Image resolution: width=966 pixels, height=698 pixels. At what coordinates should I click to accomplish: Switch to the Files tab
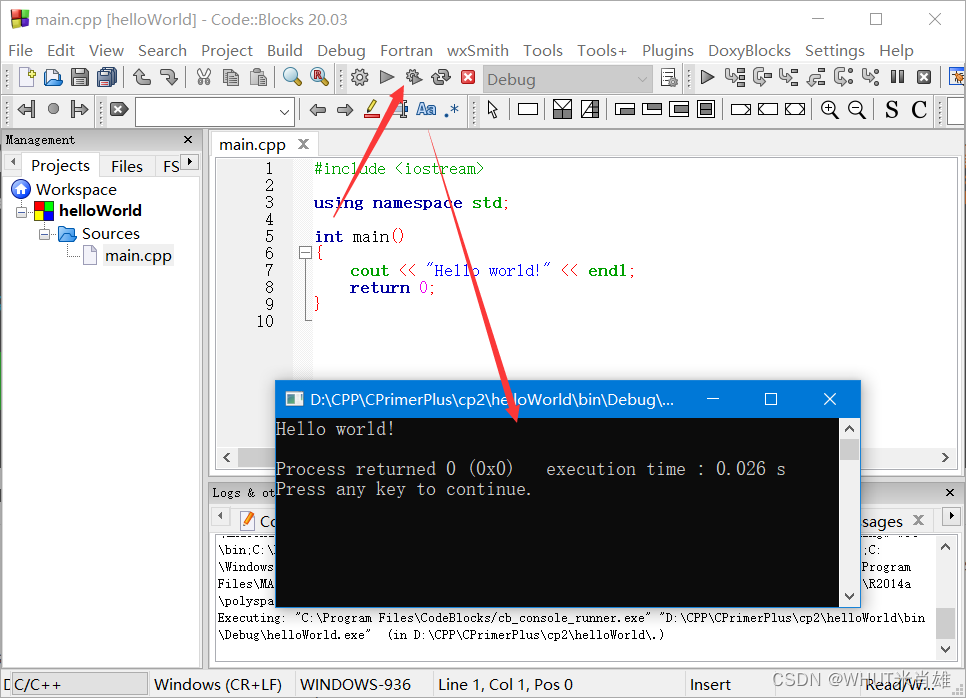[127, 166]
